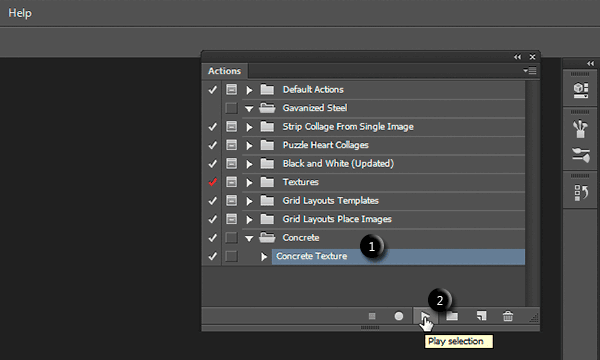This screenshot has width=600, height=360.
Task: Expand the Grid Layouts Templates set
Action: 249,201
